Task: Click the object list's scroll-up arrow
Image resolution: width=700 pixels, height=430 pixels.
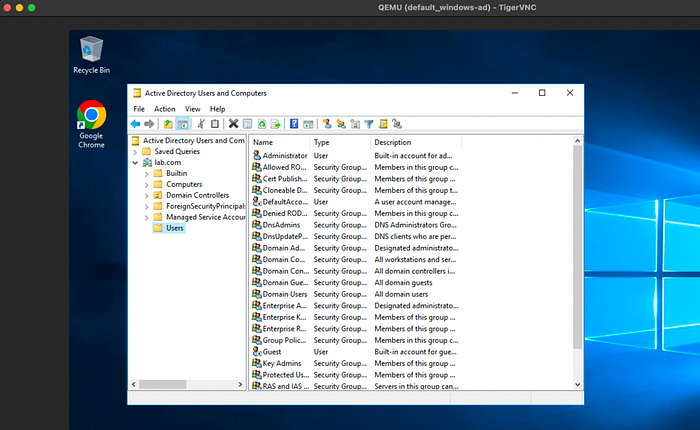Action: (577, 141)
